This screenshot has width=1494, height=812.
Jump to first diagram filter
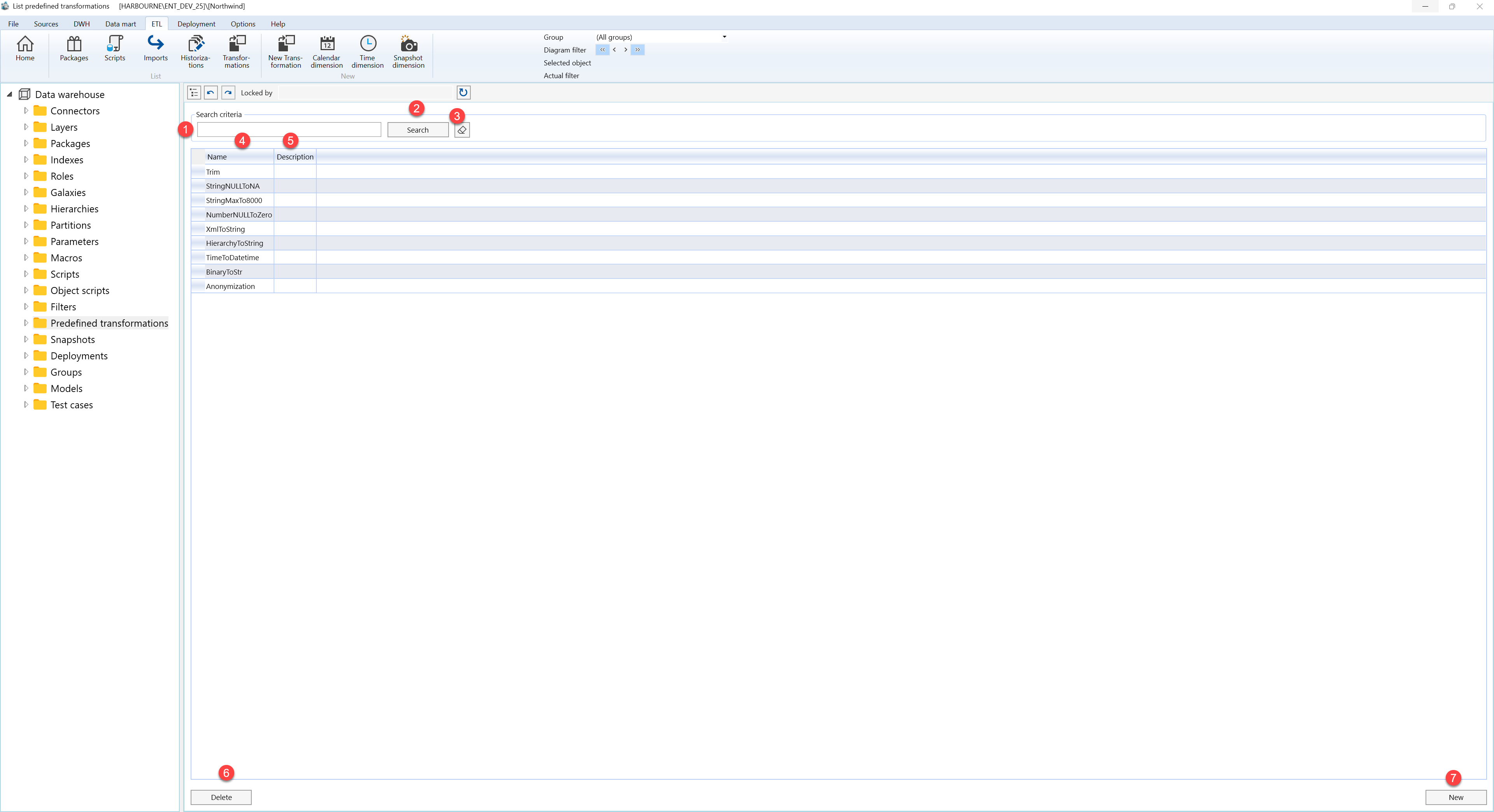(602, 50)
